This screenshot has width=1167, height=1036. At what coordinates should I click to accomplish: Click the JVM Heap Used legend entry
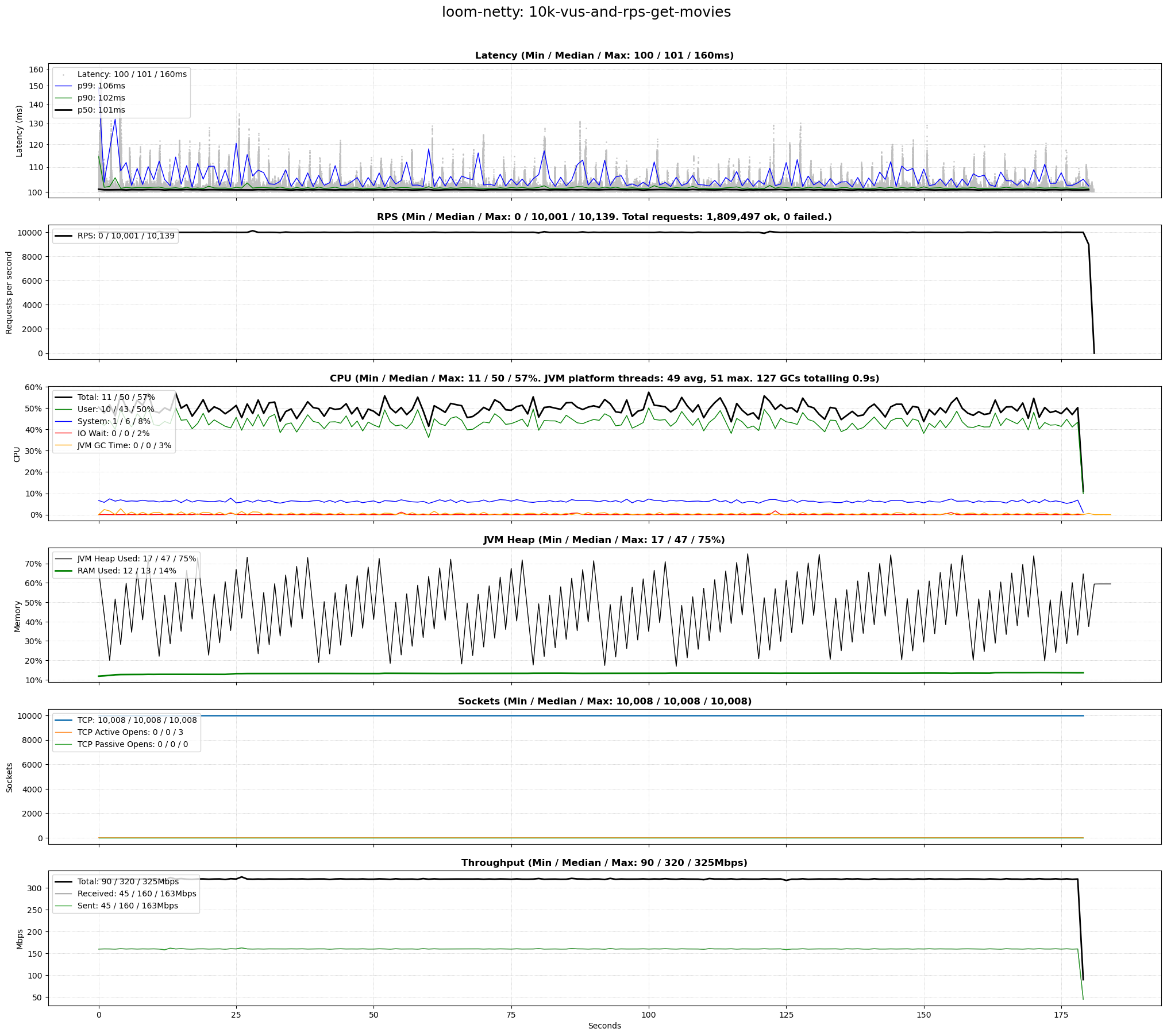click(136, 559)
